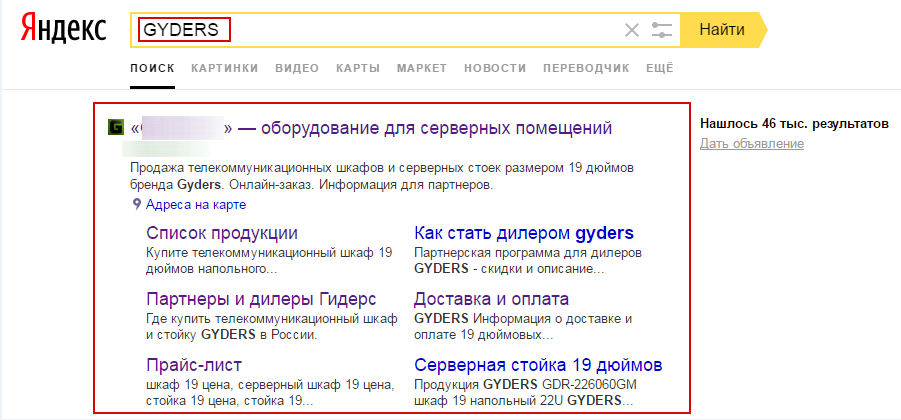Open the Yandex logo homepage
This screenshot has width=901, height=420.
[64, 29]
